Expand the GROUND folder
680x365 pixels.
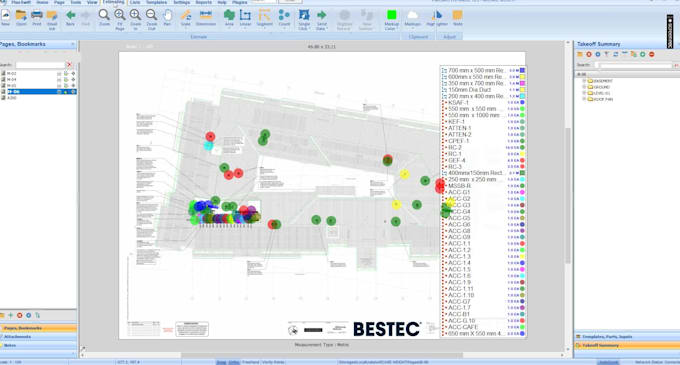[x=584, y=87]
